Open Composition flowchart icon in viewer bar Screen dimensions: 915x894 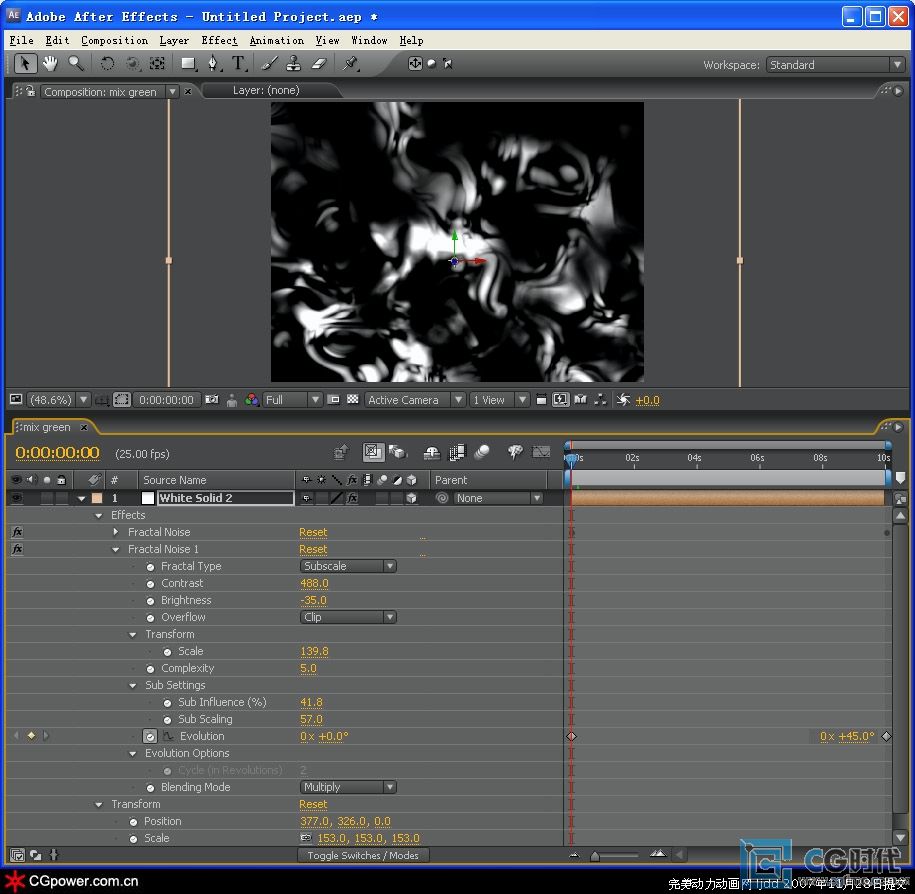click(600, 400)
